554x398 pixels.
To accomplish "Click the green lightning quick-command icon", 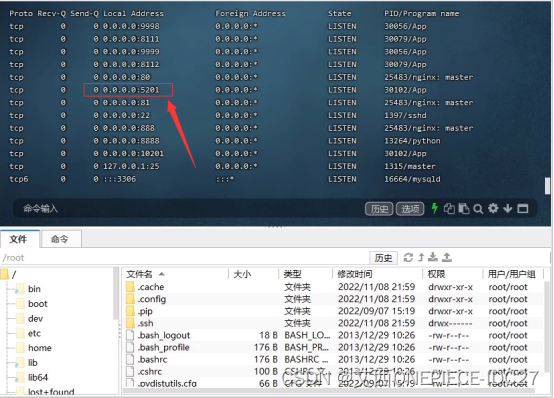I will pyautogui.click(x=435, y=209).
